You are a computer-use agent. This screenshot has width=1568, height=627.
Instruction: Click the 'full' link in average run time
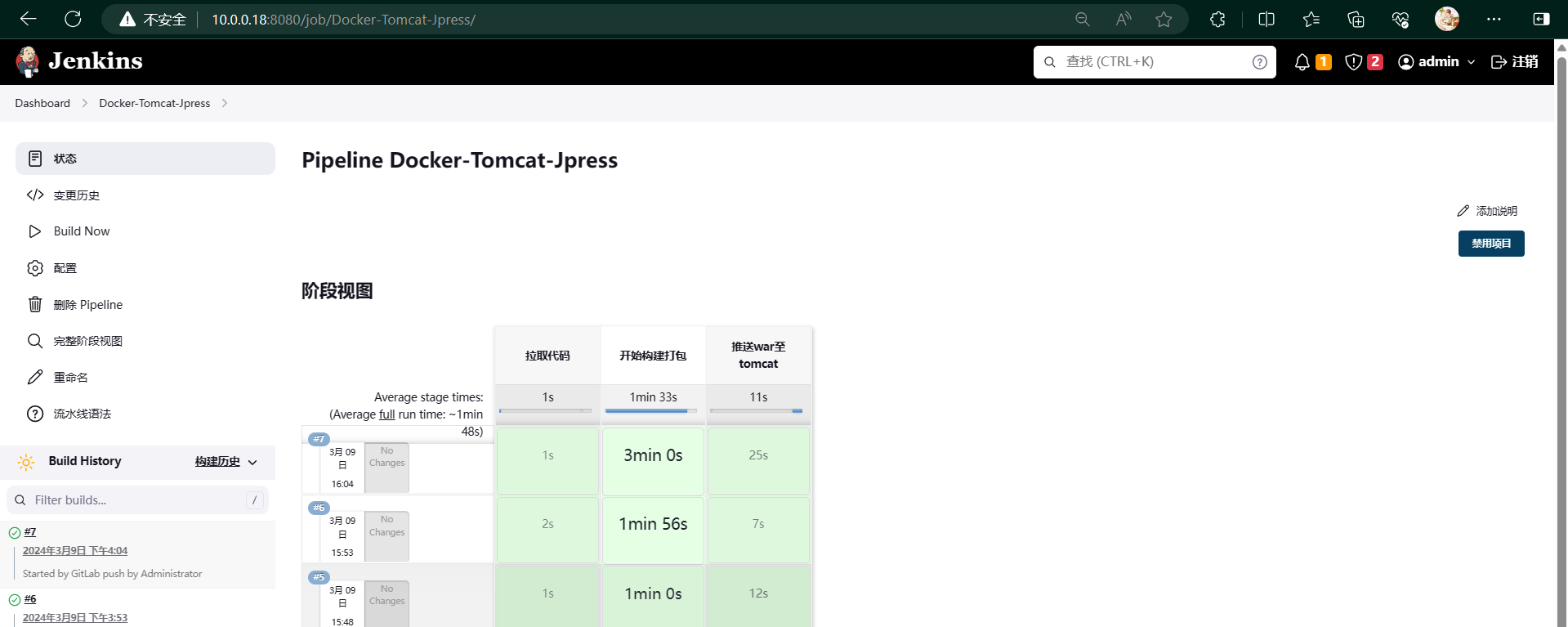coord(386,414)
